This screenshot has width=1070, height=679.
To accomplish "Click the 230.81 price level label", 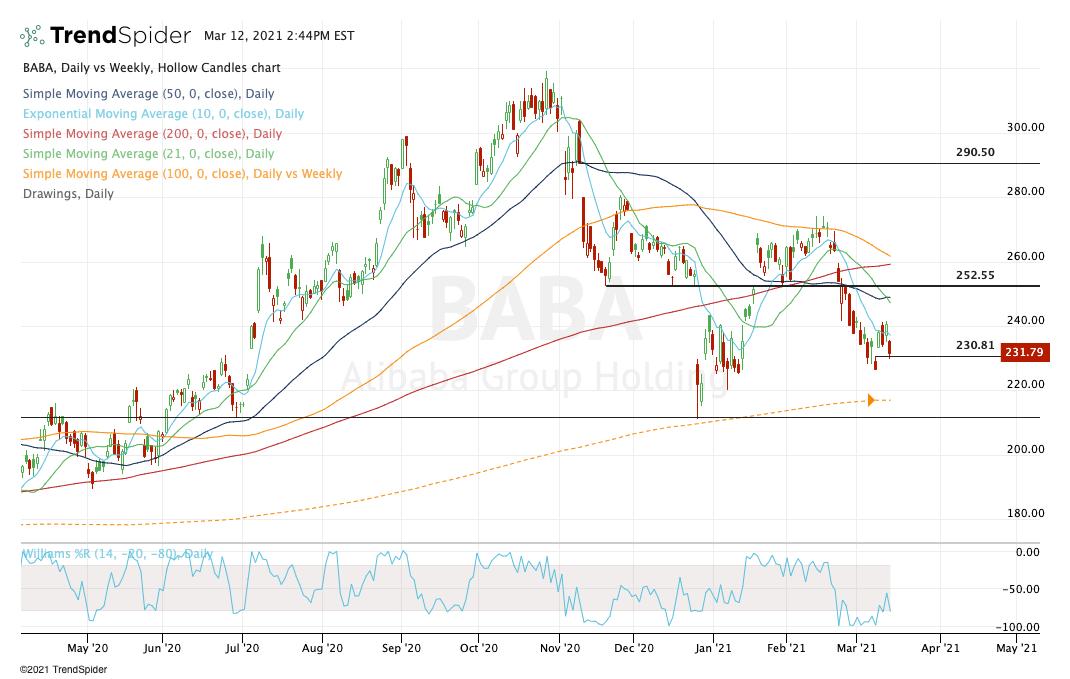I will (974, 345).
